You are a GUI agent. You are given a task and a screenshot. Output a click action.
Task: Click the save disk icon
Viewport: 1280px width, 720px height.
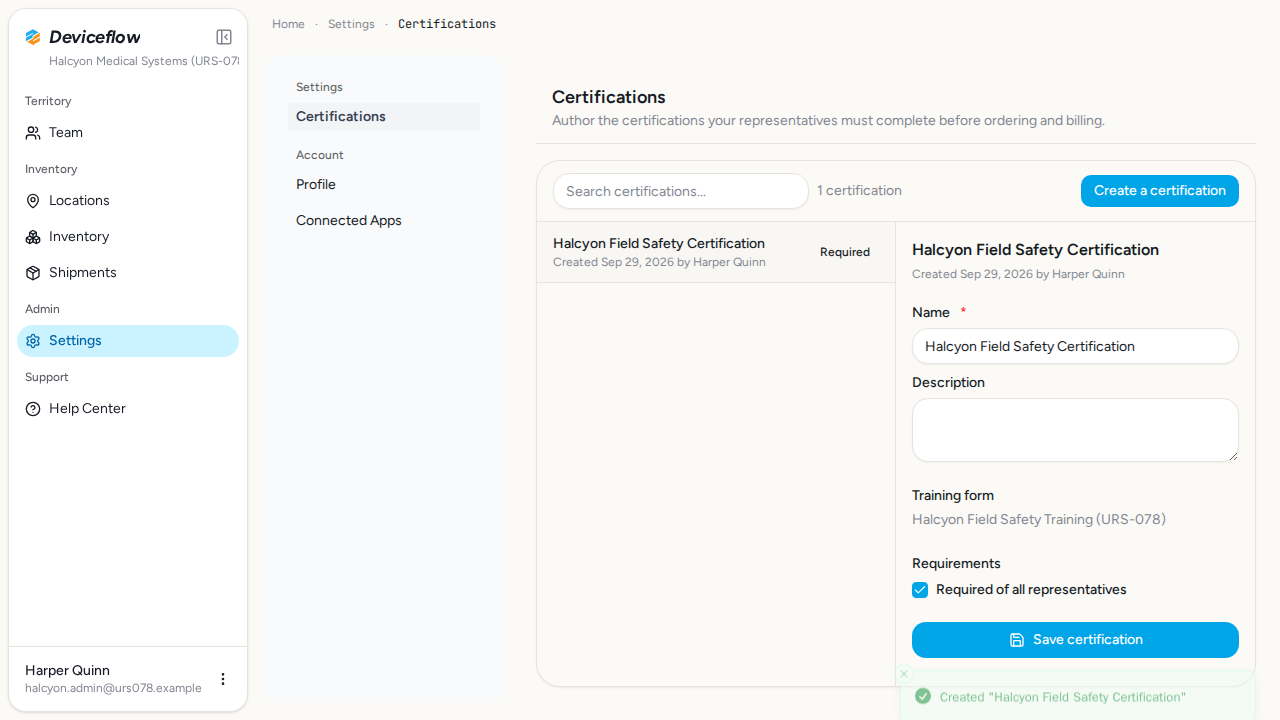(1017, 640)
